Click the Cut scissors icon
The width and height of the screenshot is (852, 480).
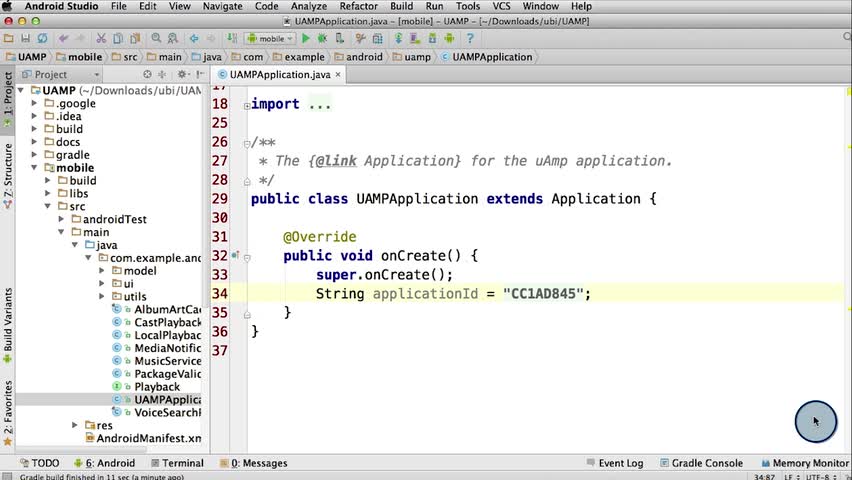tap(101, 39)
